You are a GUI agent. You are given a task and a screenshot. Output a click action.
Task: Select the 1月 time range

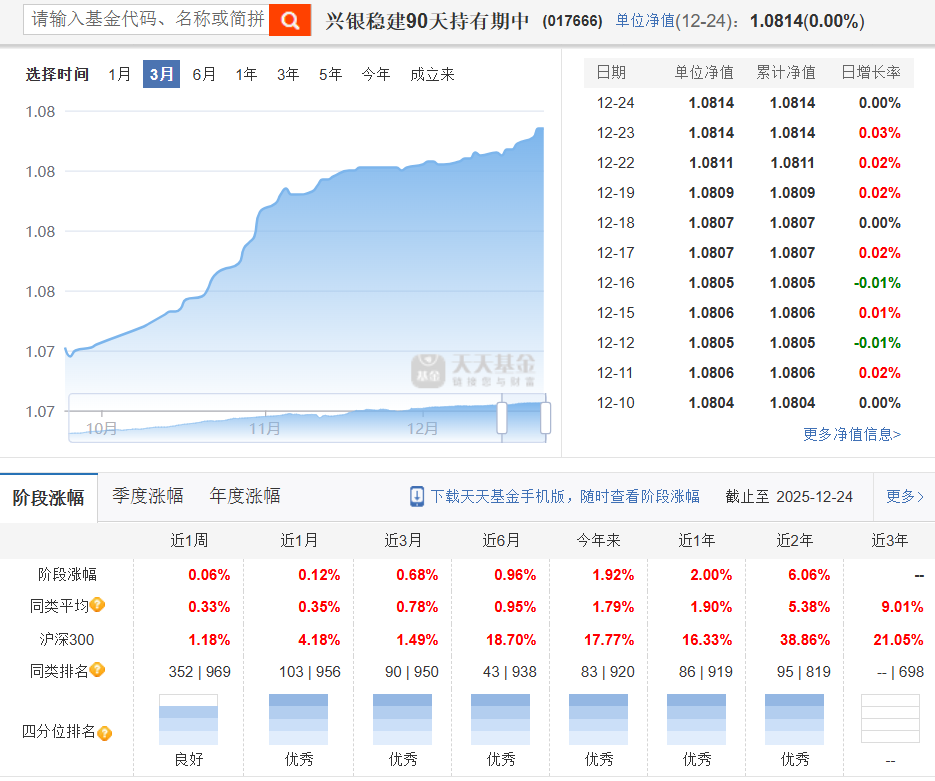tap(120, 74)
